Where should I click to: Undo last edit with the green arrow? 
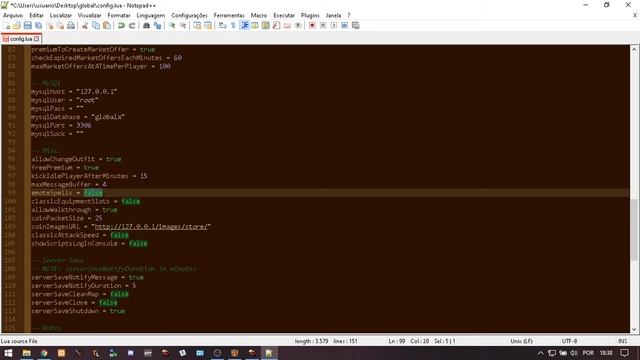121,25
